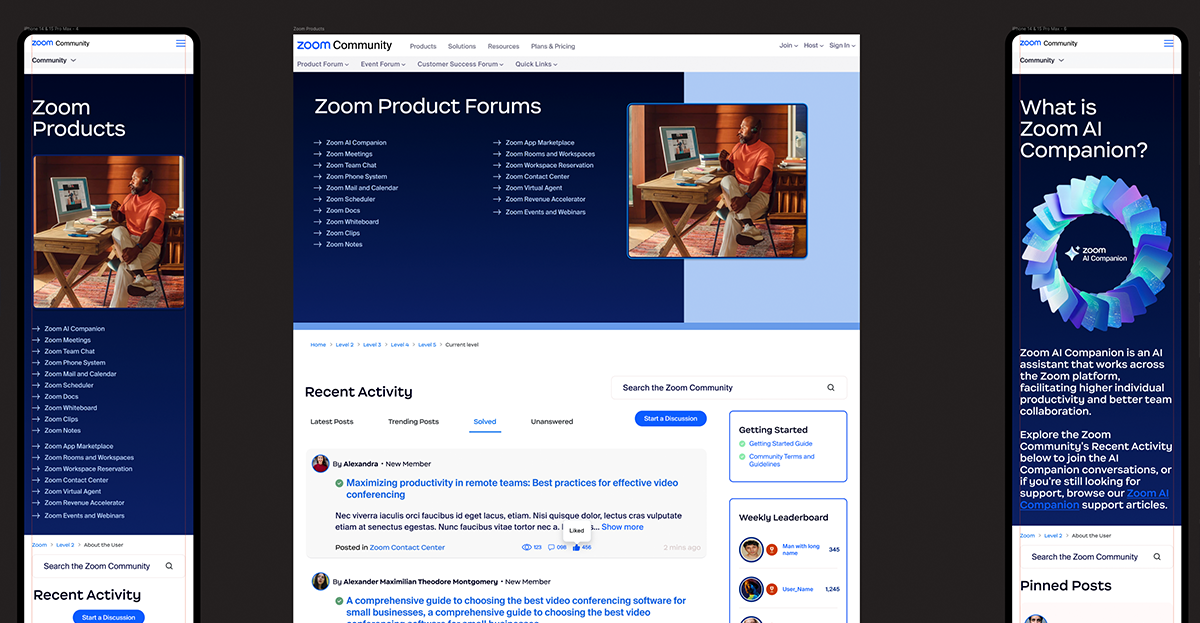Click the comments icon on Alexandra's post
Screen dimensions: 1200x623
click(552, 547)
